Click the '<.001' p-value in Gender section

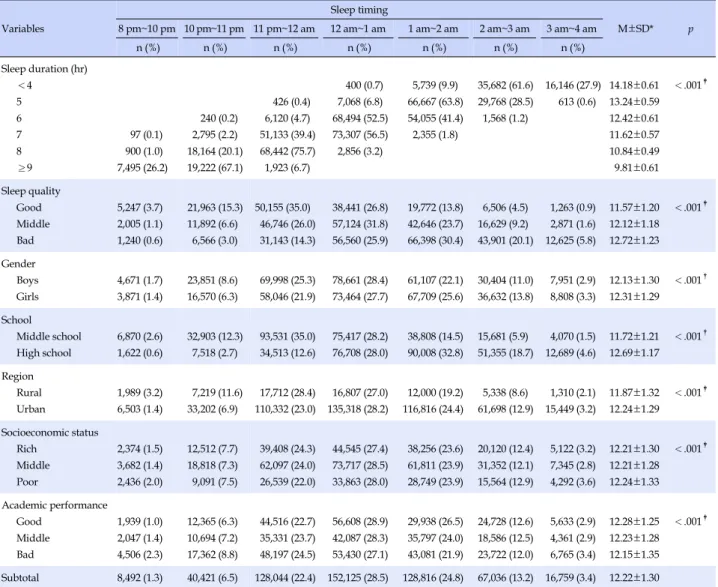pyautogui.click(x=691, y=280)
